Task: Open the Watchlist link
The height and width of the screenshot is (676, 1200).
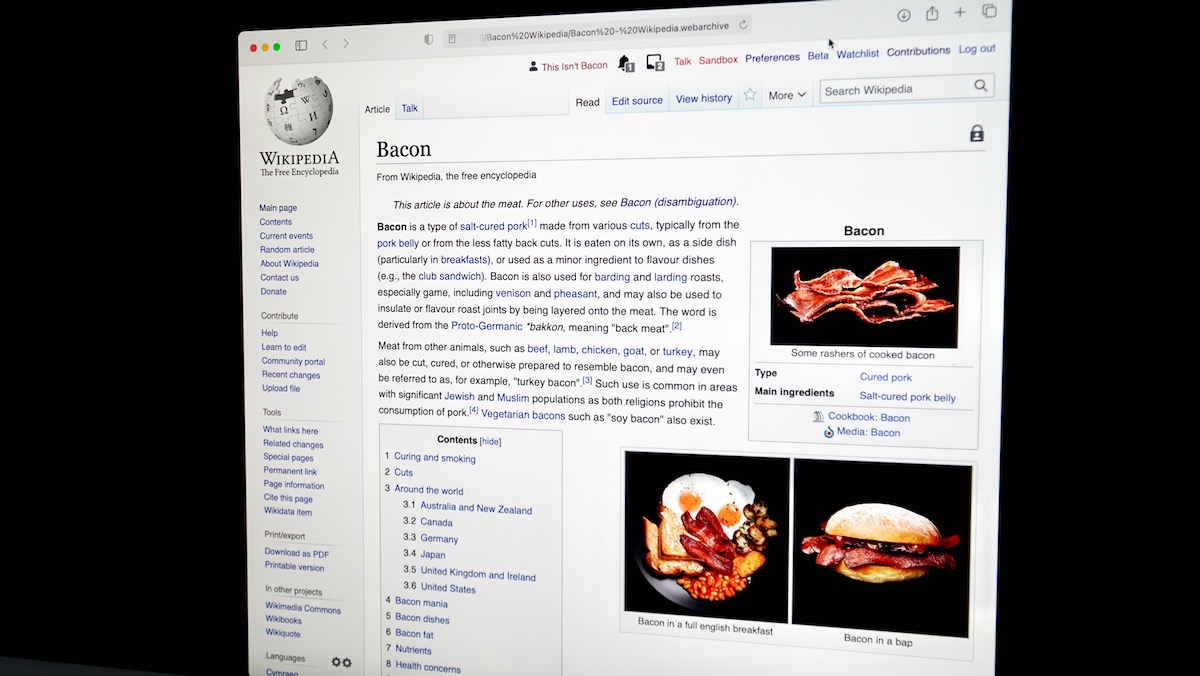Action: [858, 54]
